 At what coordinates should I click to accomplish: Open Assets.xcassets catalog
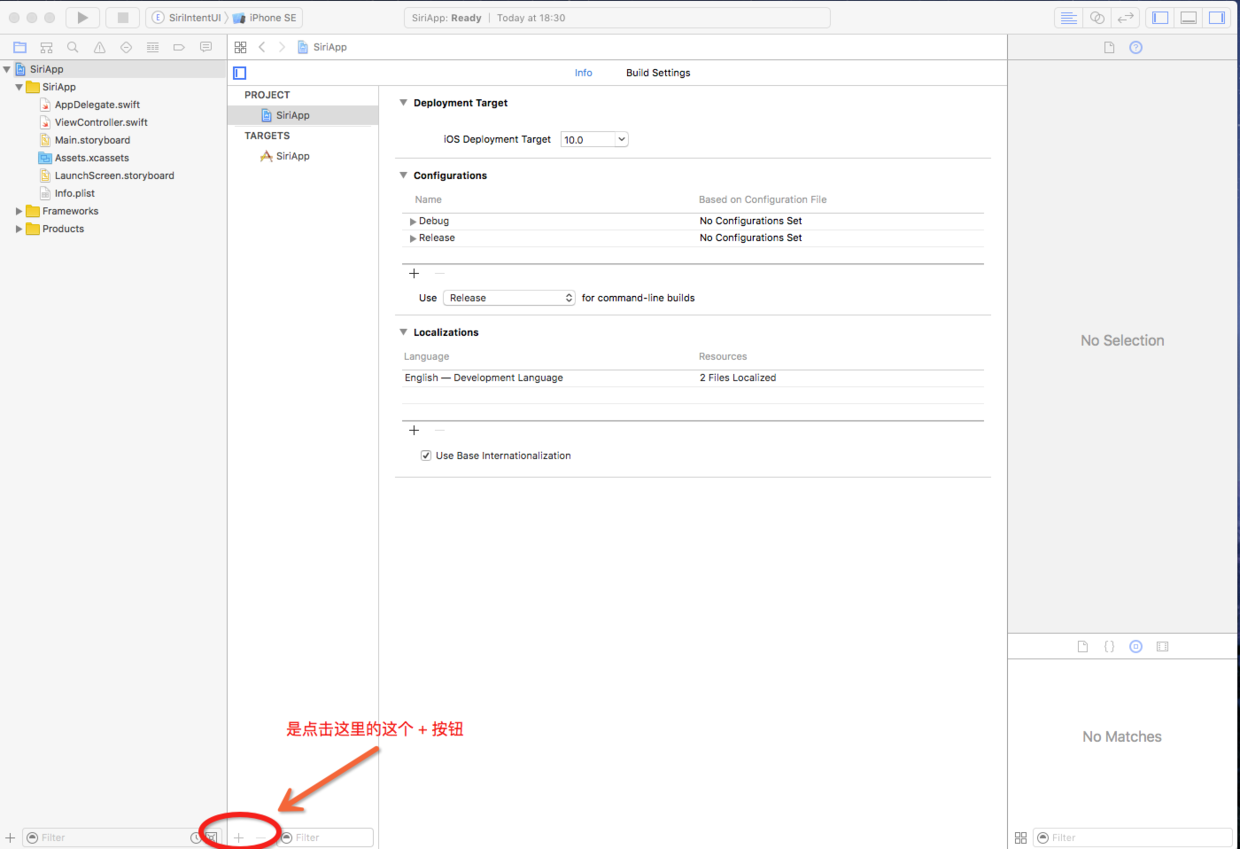click(91, 158)
